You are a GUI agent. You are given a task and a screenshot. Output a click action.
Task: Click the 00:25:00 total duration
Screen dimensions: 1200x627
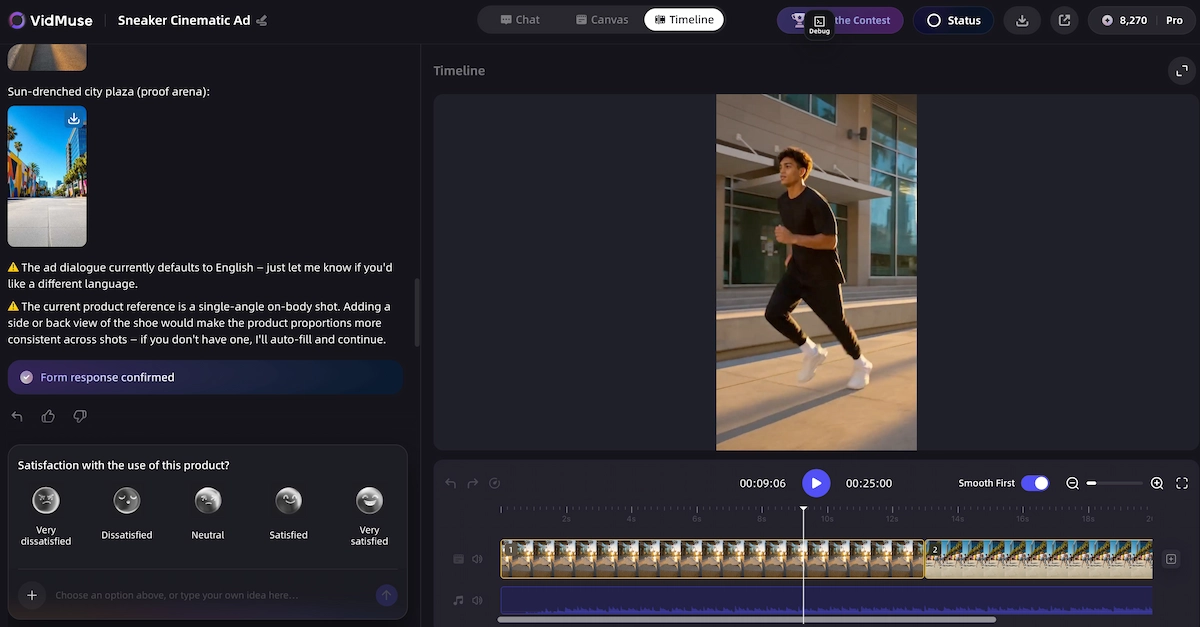[869, 483]
